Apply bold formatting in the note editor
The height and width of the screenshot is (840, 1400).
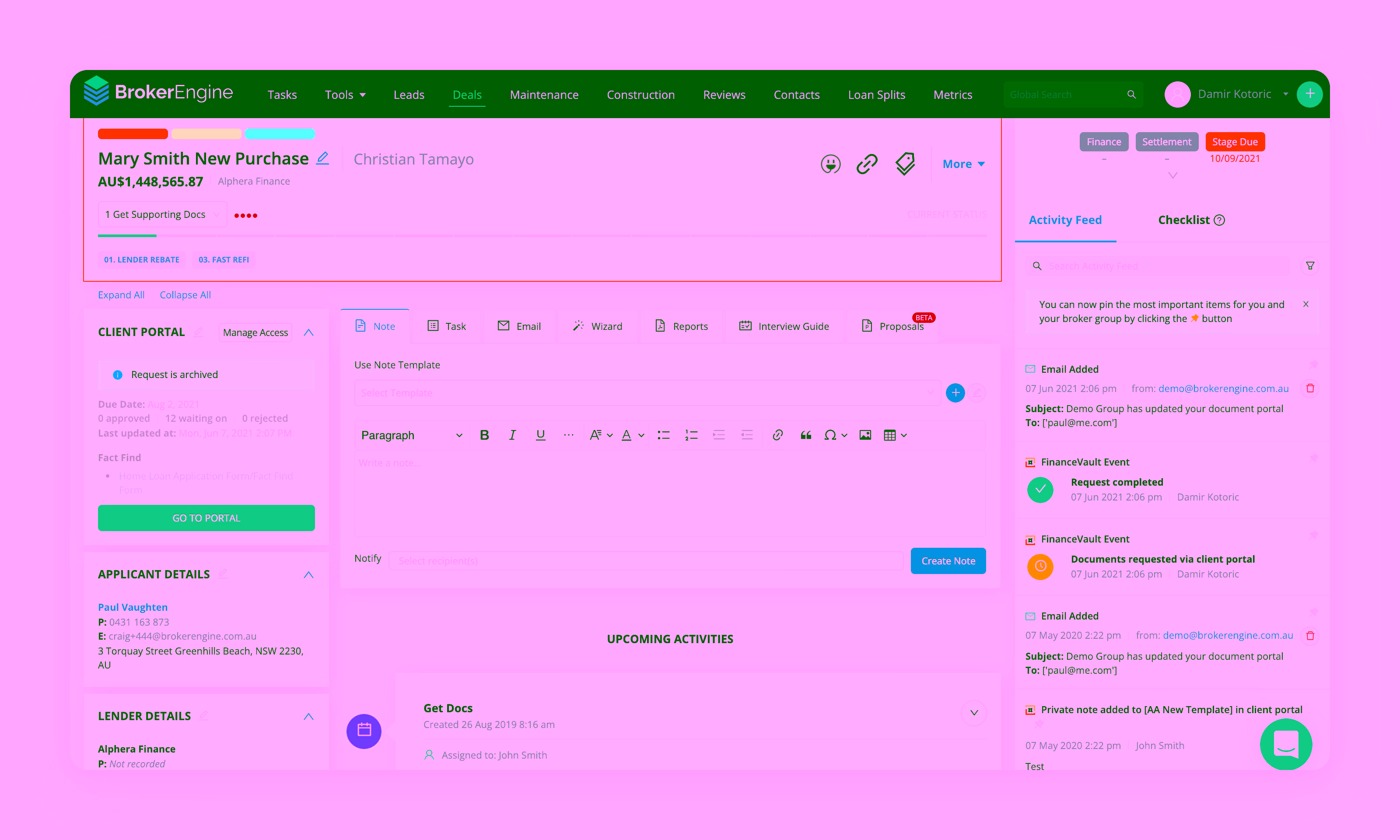[484, 435]
